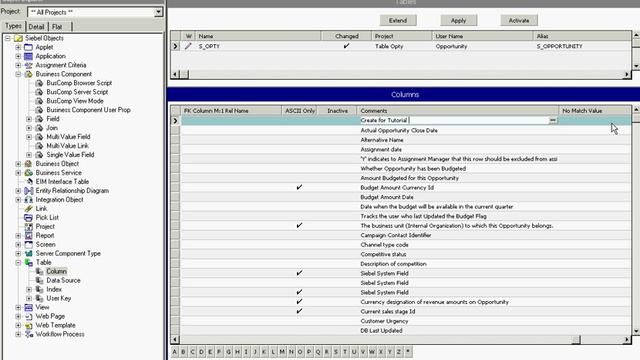Click the Table object icon
The image size is (640, 360).
pos(28,262)
